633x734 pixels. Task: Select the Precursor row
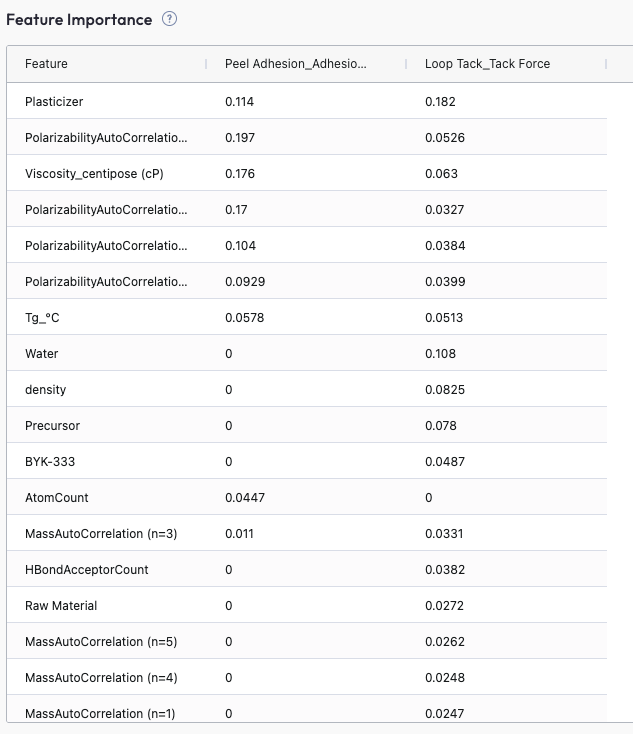(307, 426)
